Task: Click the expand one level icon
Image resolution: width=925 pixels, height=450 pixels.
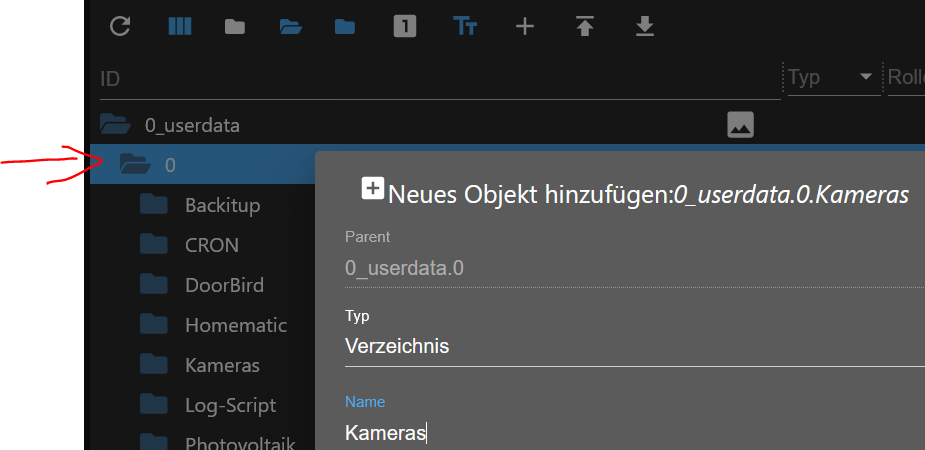Action: (x=405, y=27)
